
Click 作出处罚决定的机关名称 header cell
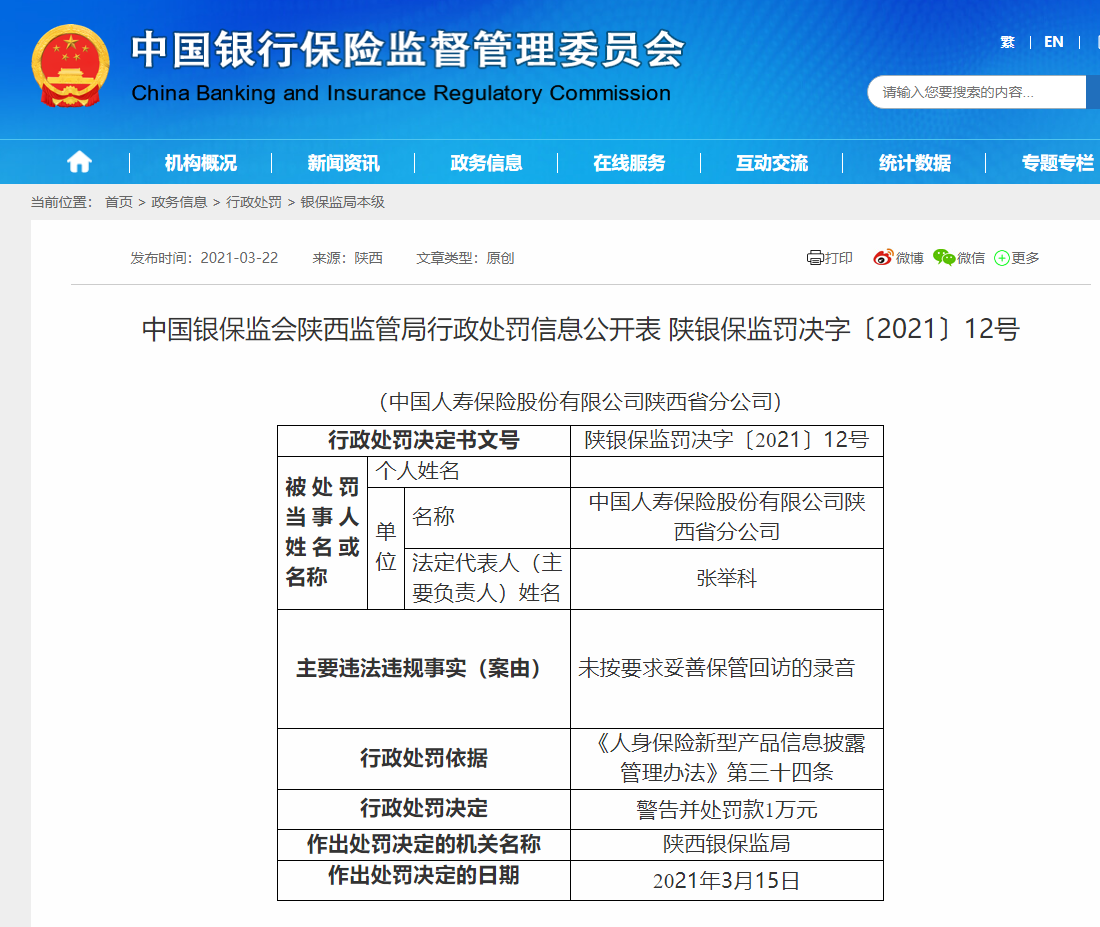pos(424,844)
